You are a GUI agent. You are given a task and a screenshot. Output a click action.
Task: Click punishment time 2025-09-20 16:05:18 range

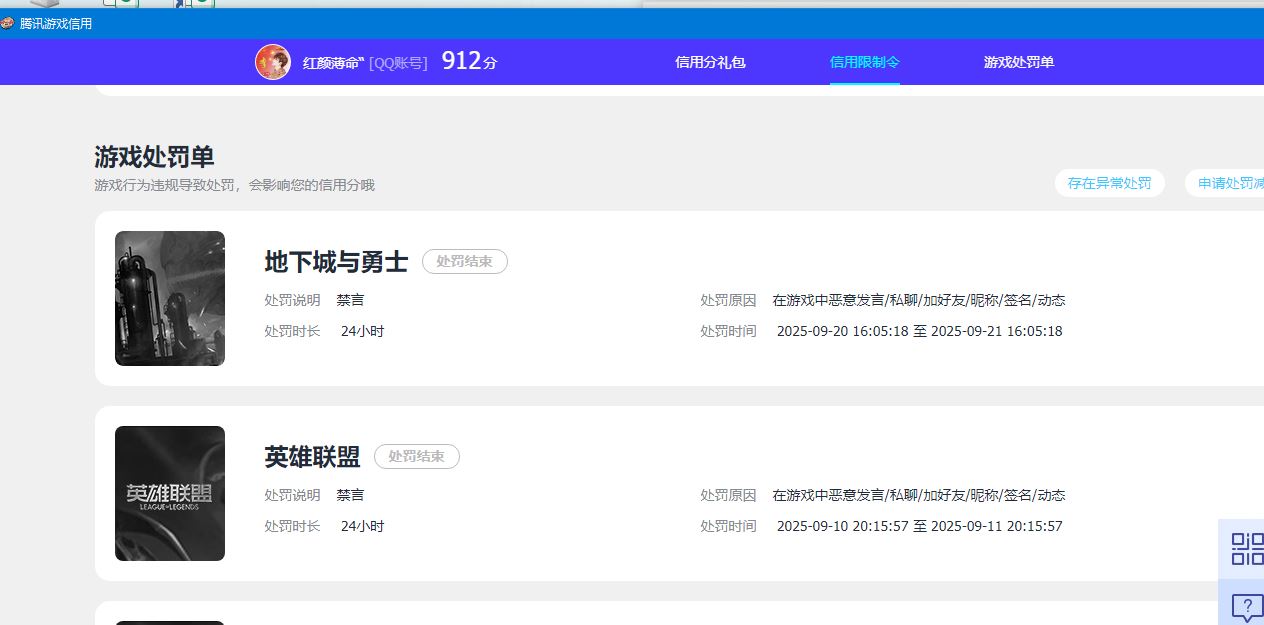click(920, 331)
